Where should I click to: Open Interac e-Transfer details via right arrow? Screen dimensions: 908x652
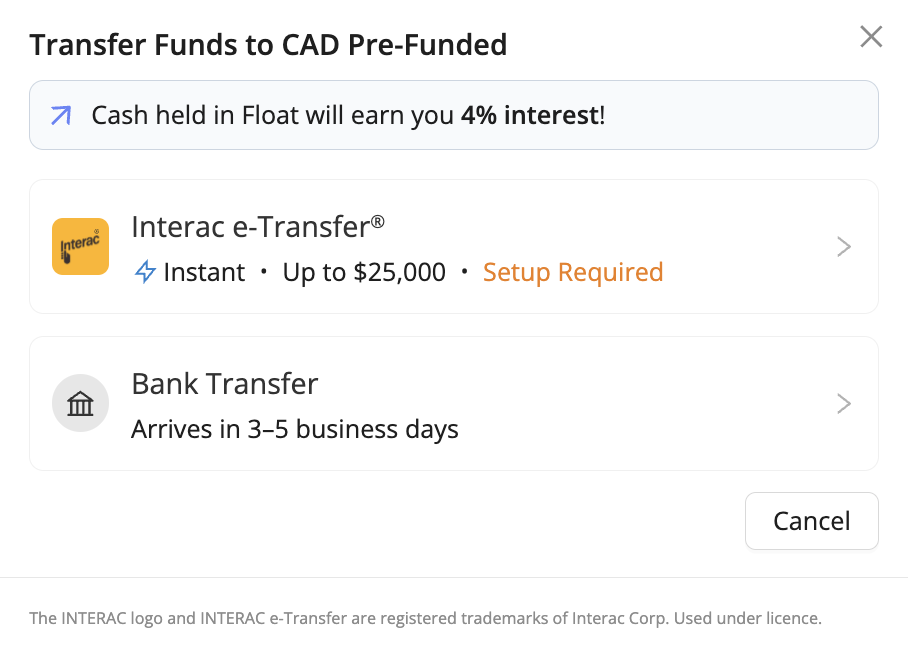843,246
